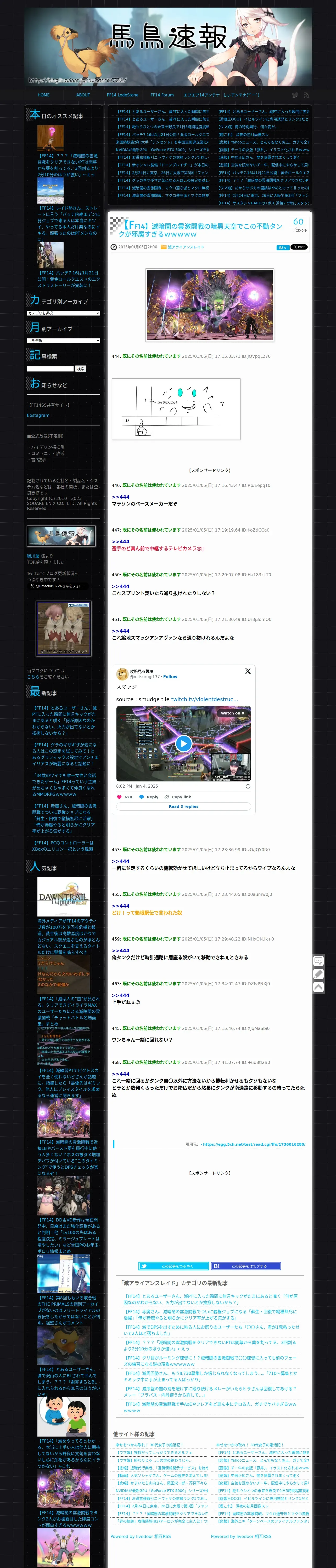
Task: Open the hand-drawn diagram image
Action: (176, 409)
